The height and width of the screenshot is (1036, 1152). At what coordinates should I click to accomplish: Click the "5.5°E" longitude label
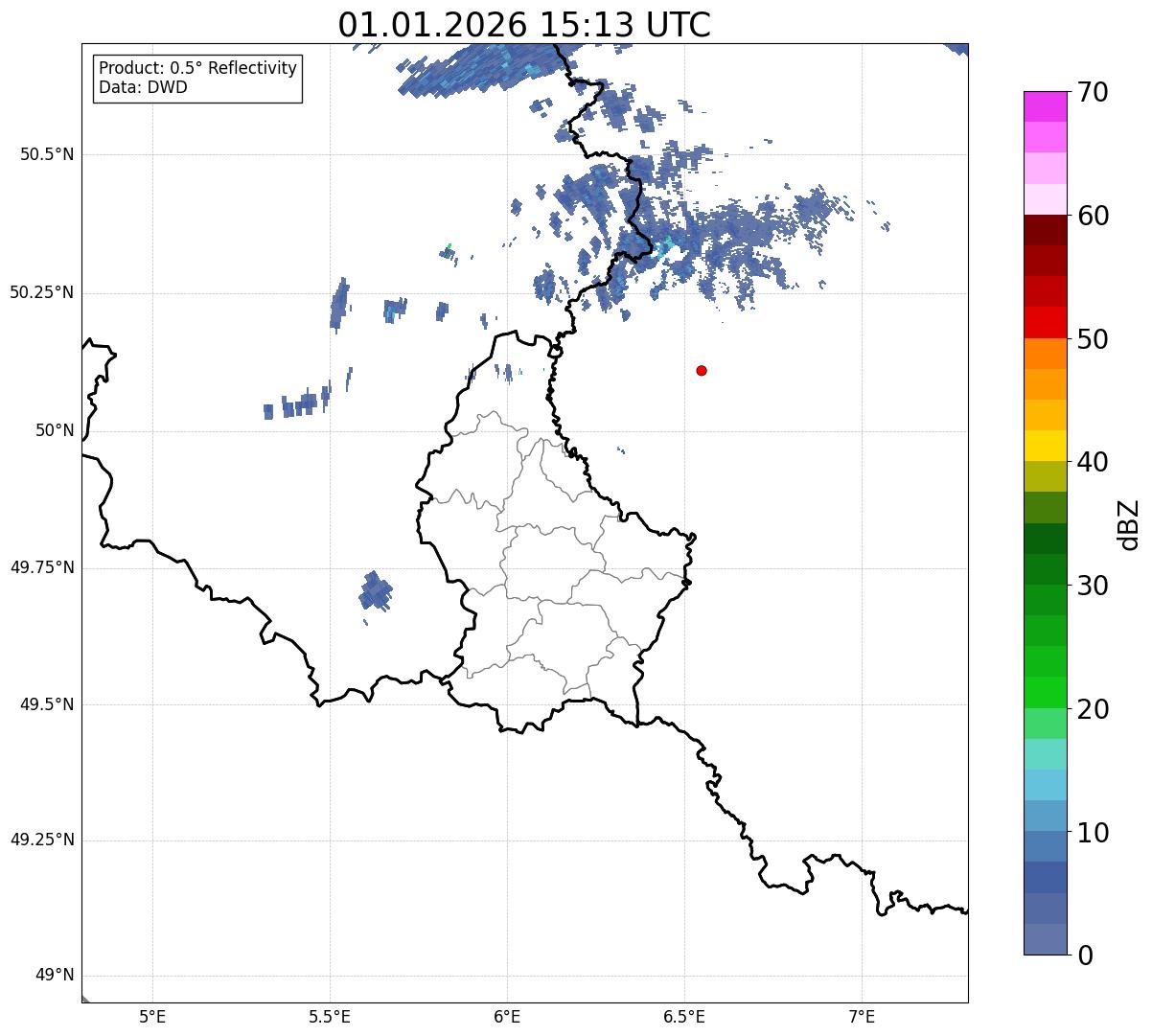pyautogui.click(x=330, y=1017)
